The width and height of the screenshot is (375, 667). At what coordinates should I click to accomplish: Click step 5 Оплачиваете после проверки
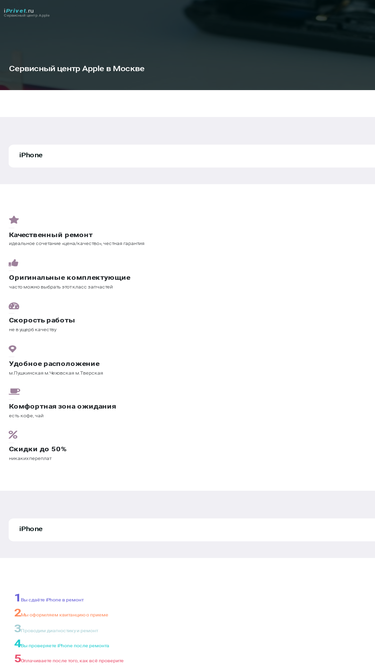click(69, 660)
